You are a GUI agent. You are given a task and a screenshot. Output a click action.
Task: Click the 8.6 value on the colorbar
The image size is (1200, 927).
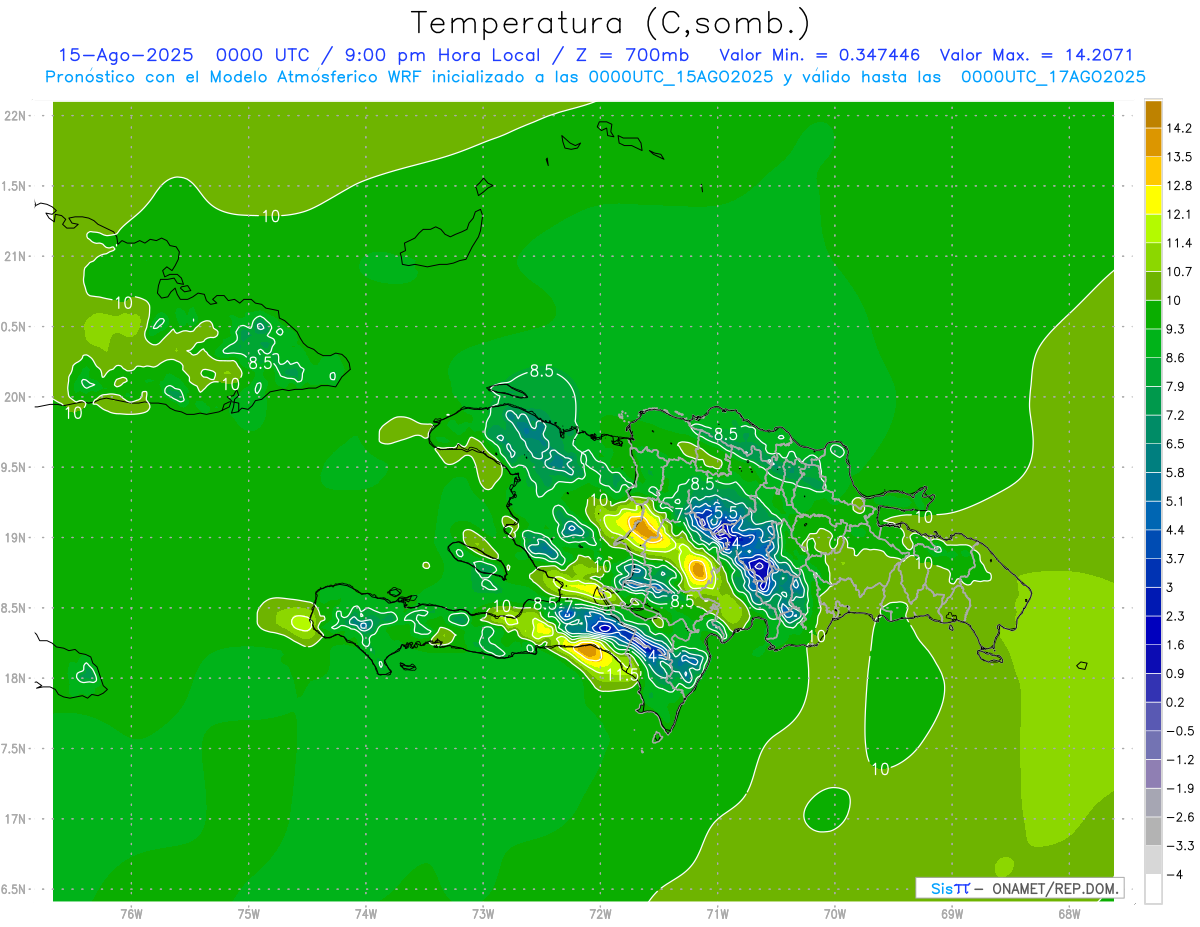coord(1176,357)
